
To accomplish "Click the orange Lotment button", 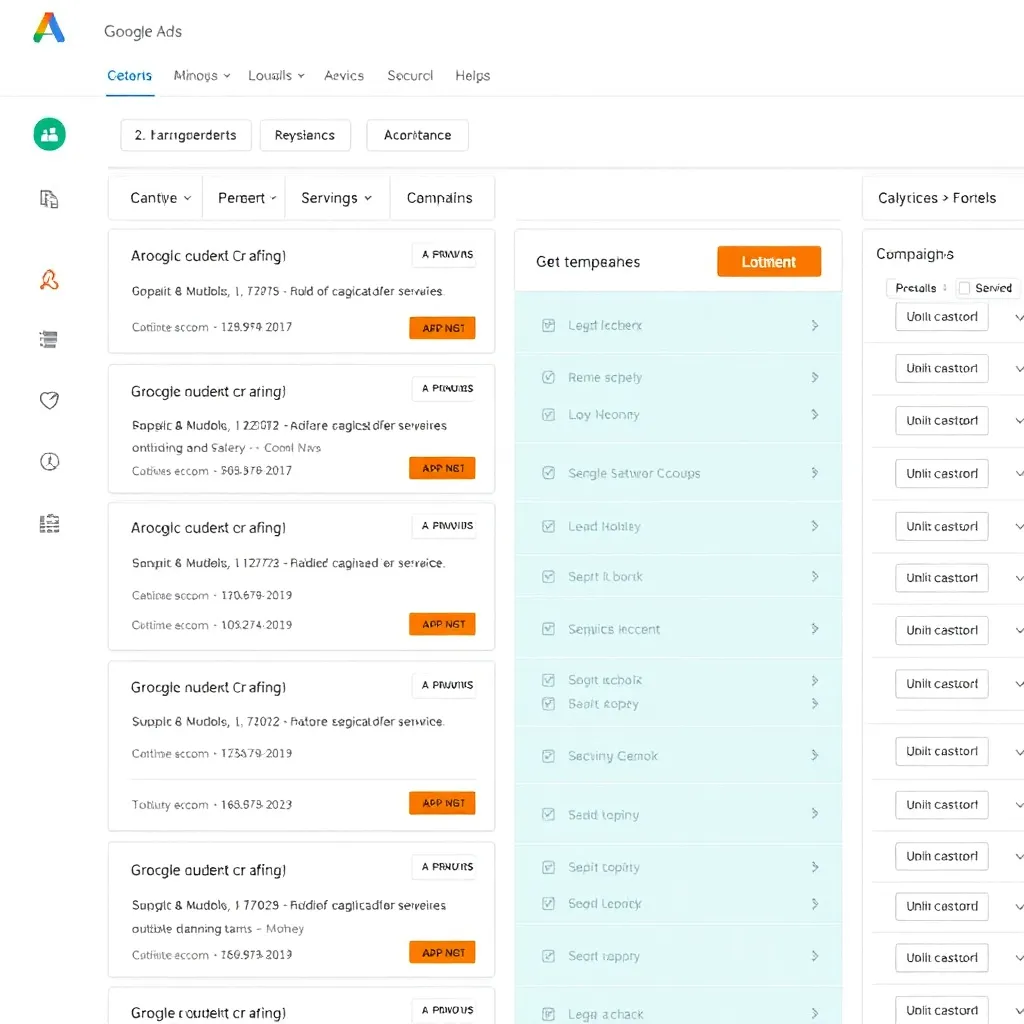I will pos(768,260).
